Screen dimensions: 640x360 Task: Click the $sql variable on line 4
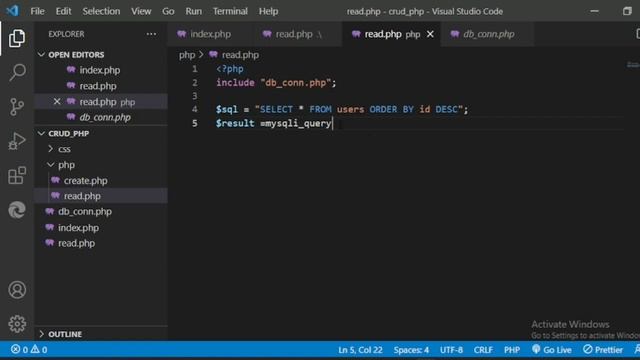(x=227, y=109)
